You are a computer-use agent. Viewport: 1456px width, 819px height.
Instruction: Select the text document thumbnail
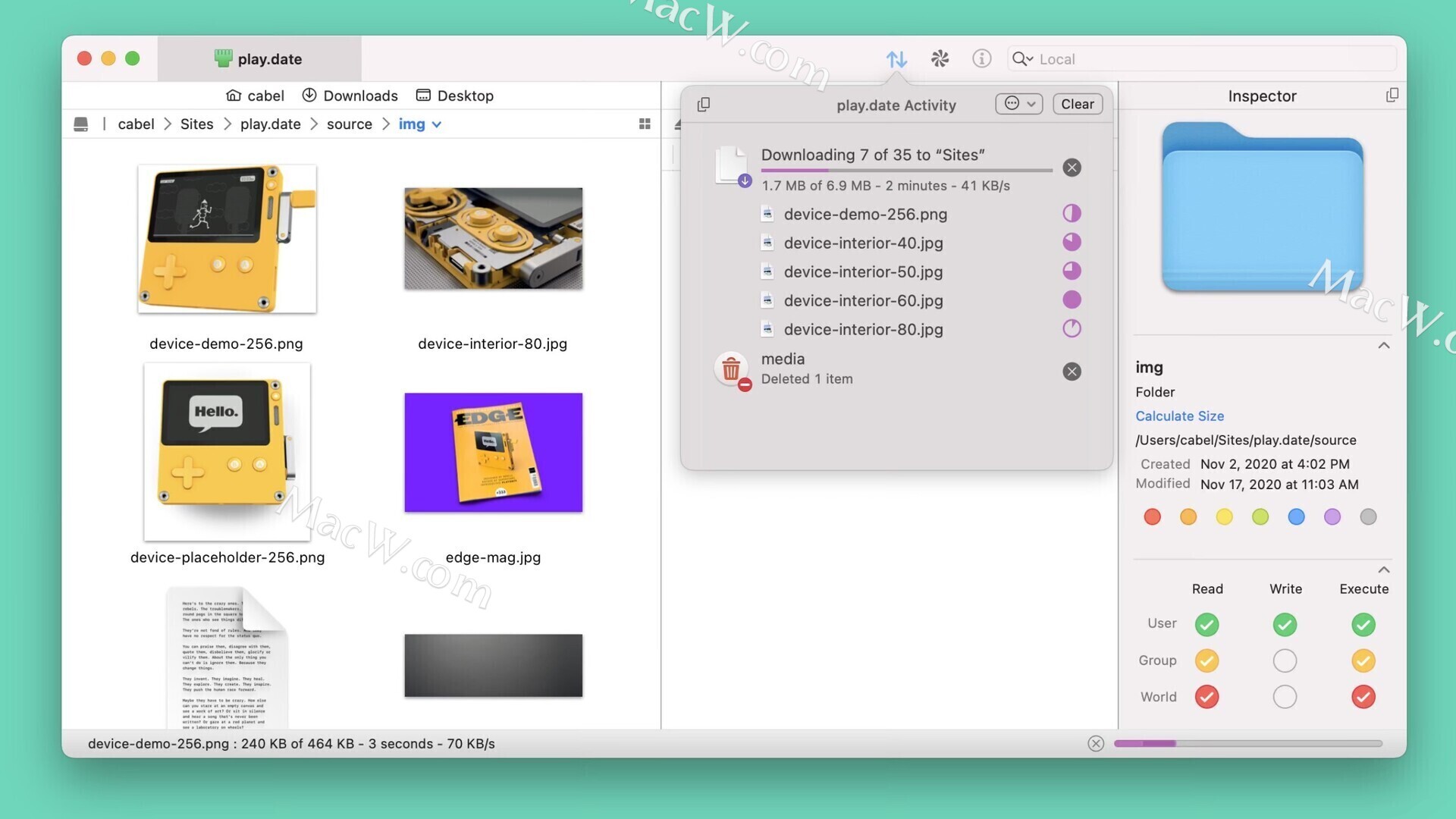[x=227, y=657]
